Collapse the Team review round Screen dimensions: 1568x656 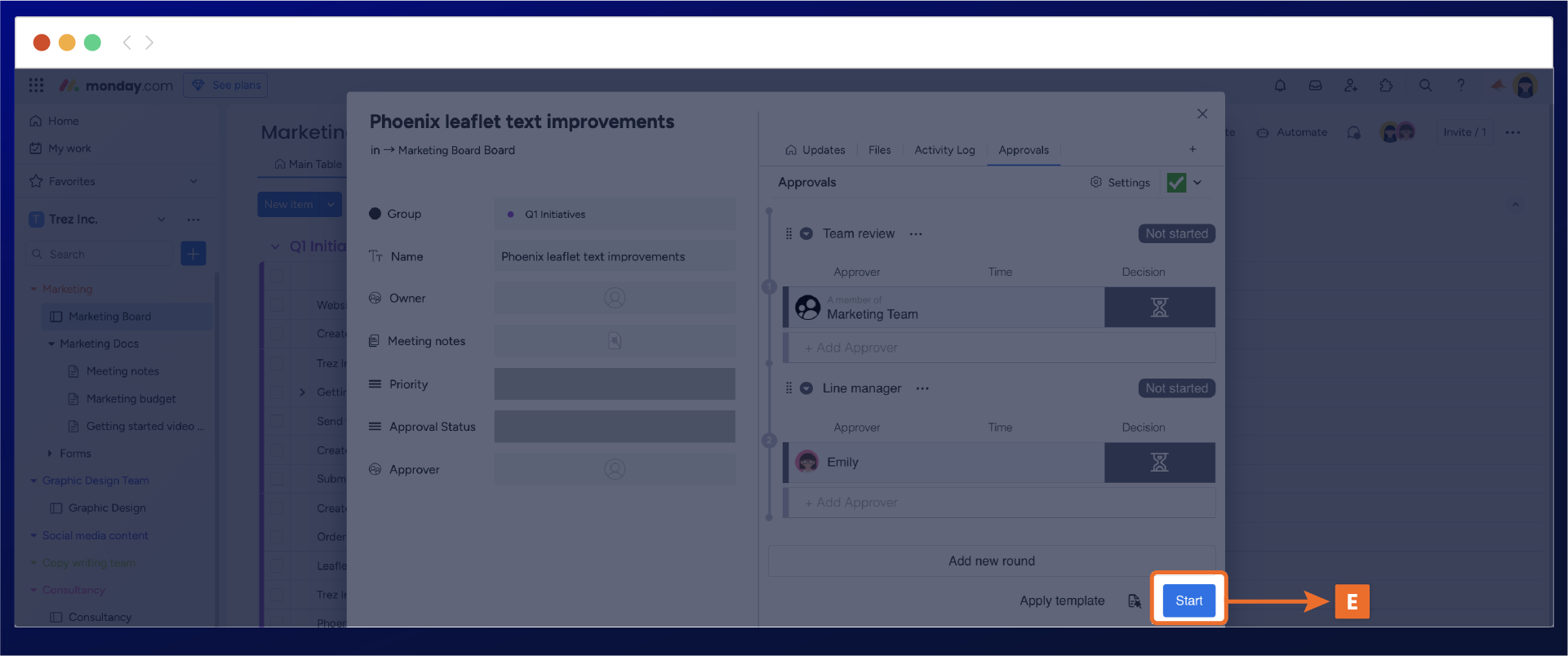[806, 234]
